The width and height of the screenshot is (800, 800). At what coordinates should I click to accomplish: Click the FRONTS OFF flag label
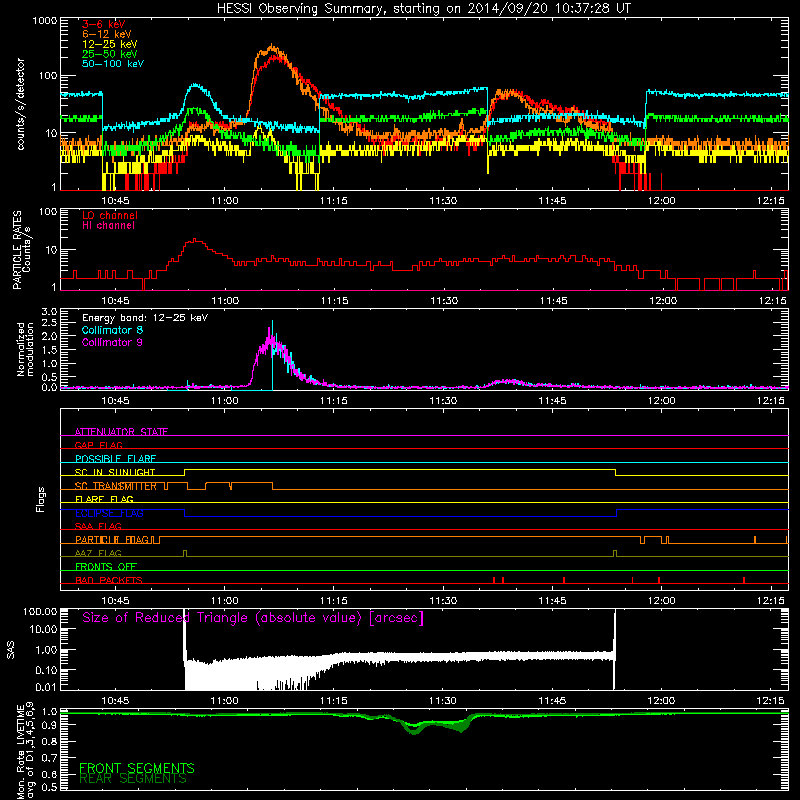[106, 566]
